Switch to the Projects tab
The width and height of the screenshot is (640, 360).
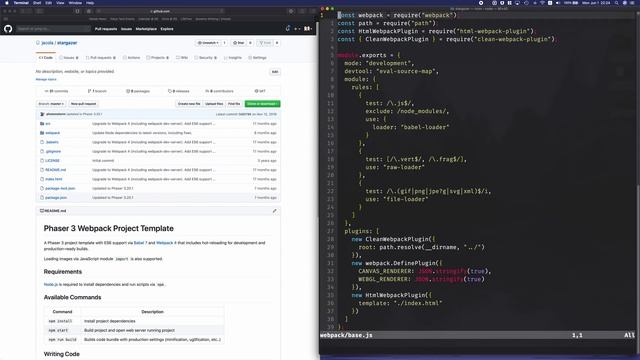(x=158, y=58)
